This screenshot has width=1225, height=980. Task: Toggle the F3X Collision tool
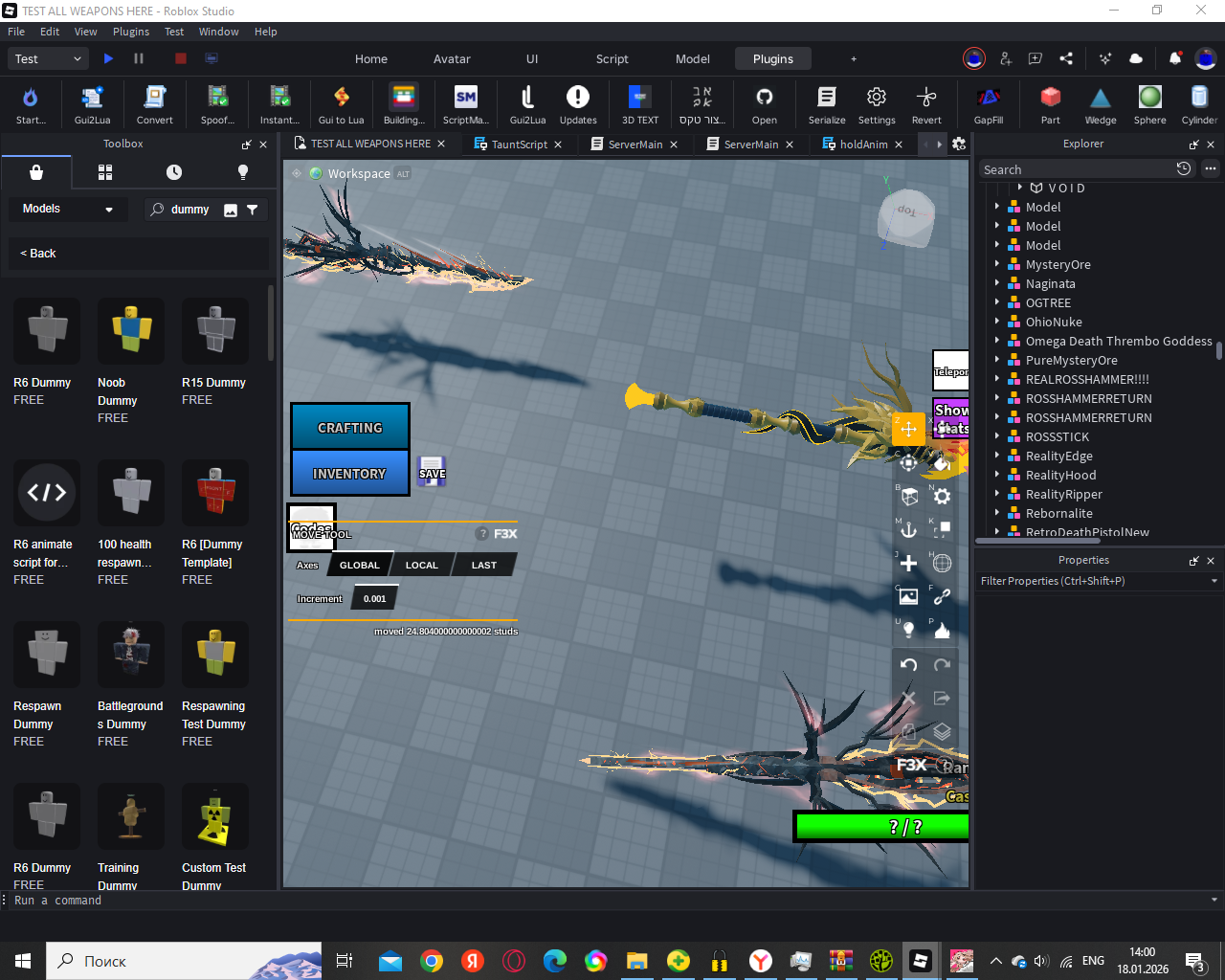coord(942,529)
